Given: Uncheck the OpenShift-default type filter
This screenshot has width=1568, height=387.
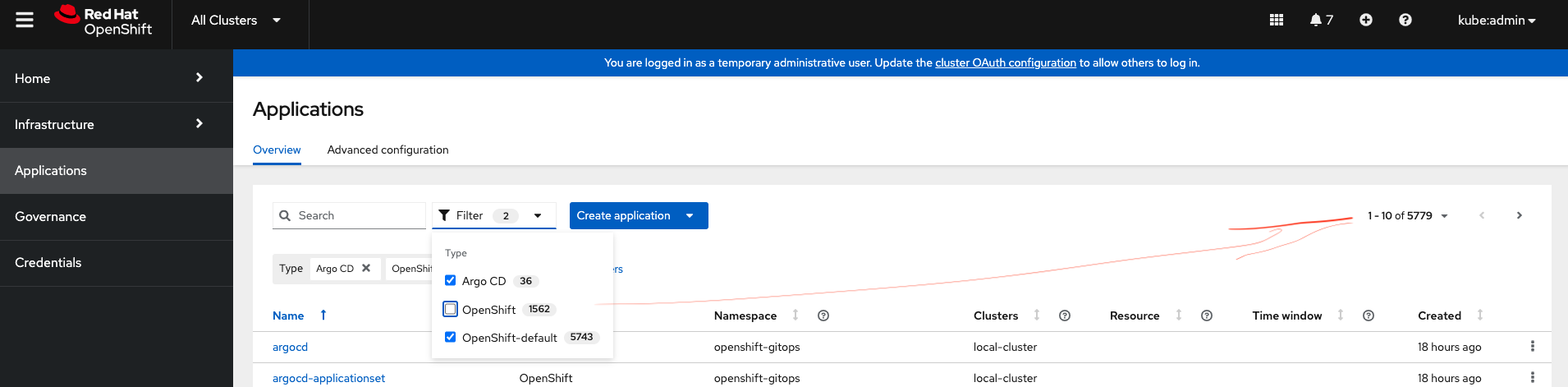Looking at the screenshot, I should click(x=450, y=337).
